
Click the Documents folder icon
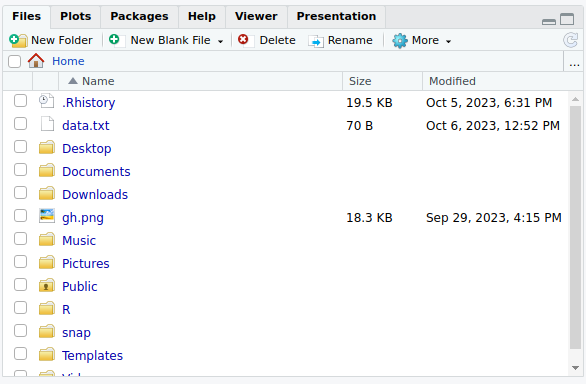tap(47, 171)
